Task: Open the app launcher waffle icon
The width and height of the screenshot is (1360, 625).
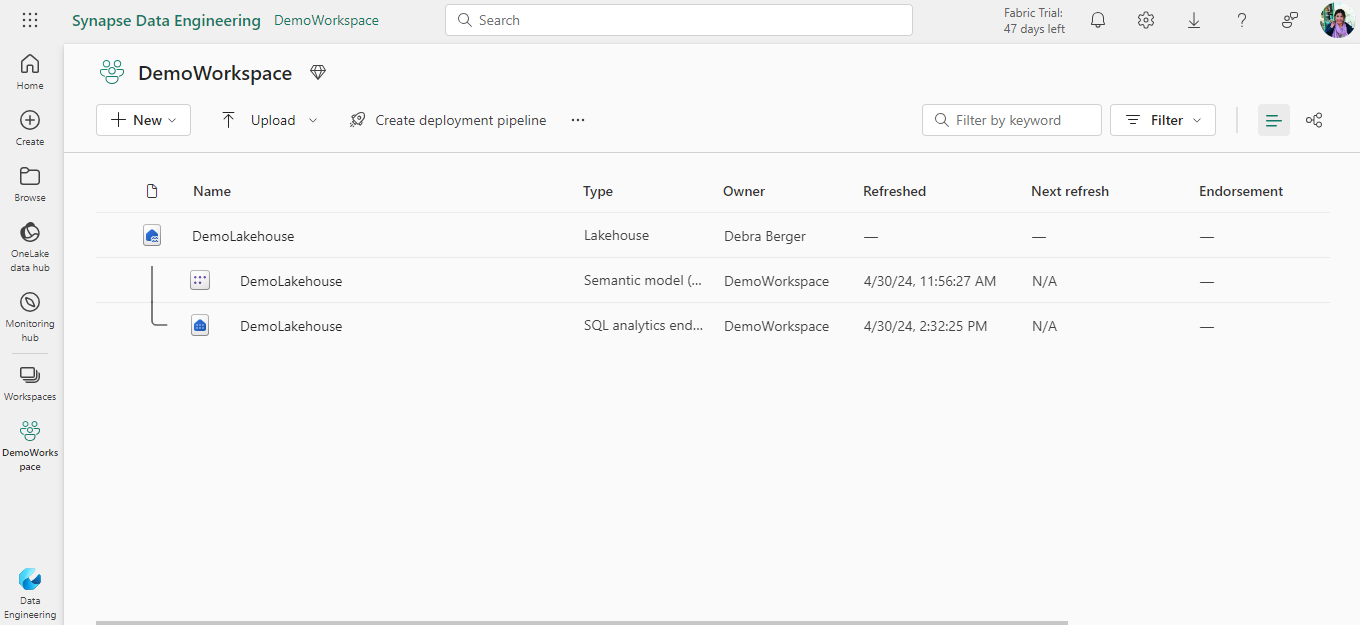Action: pos(30,20)
